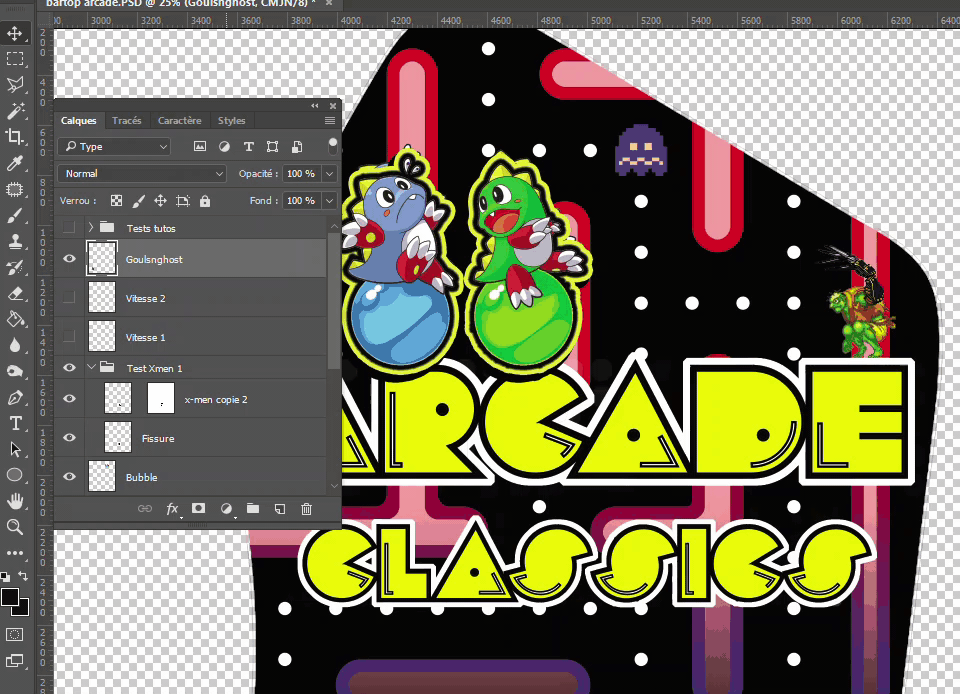Create a new layer group
This screenshot has height=694, width=960.
click(x=253, y=509)
